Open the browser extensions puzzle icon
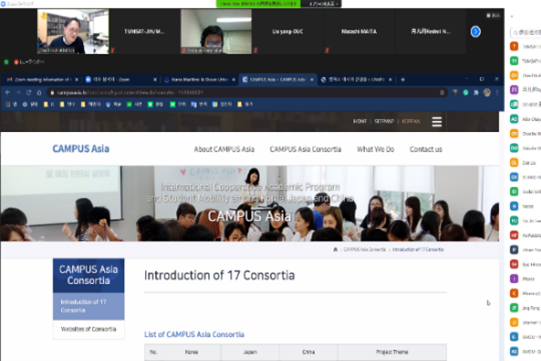Screen dimensions: 541x361 tap(476, 92)
